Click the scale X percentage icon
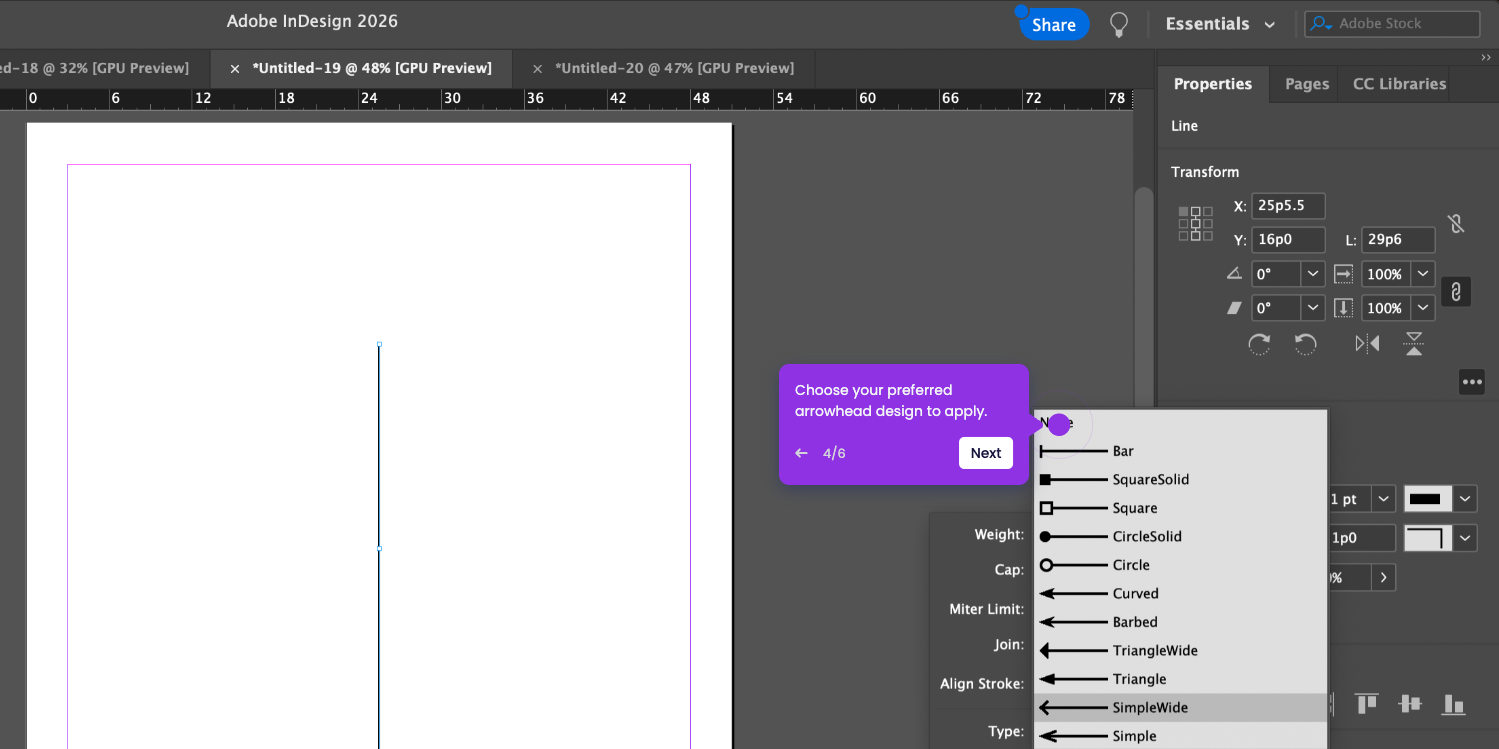1499x749 pixels. tap(1343, 273)
